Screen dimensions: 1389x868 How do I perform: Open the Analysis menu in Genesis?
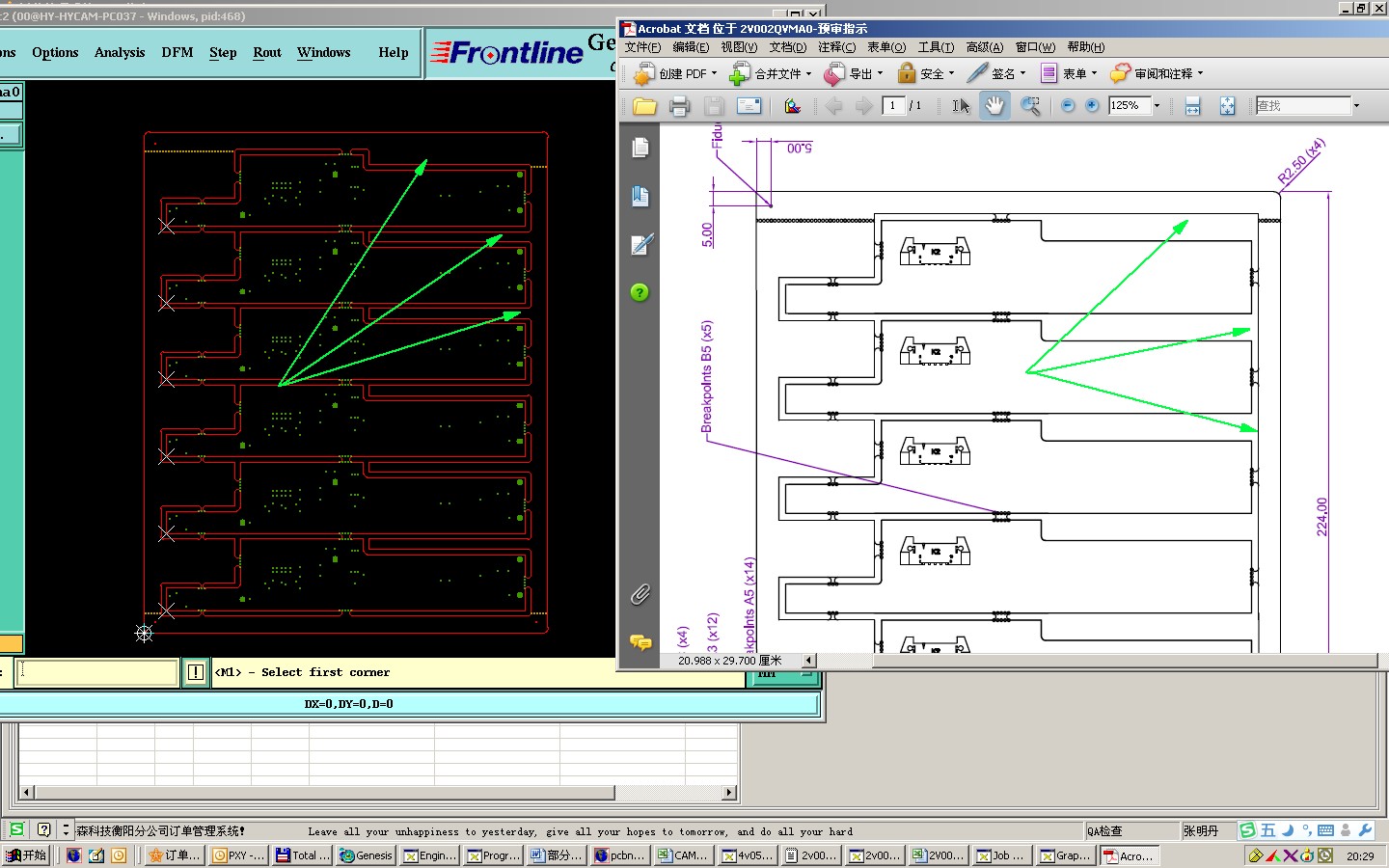coord(120,52)
